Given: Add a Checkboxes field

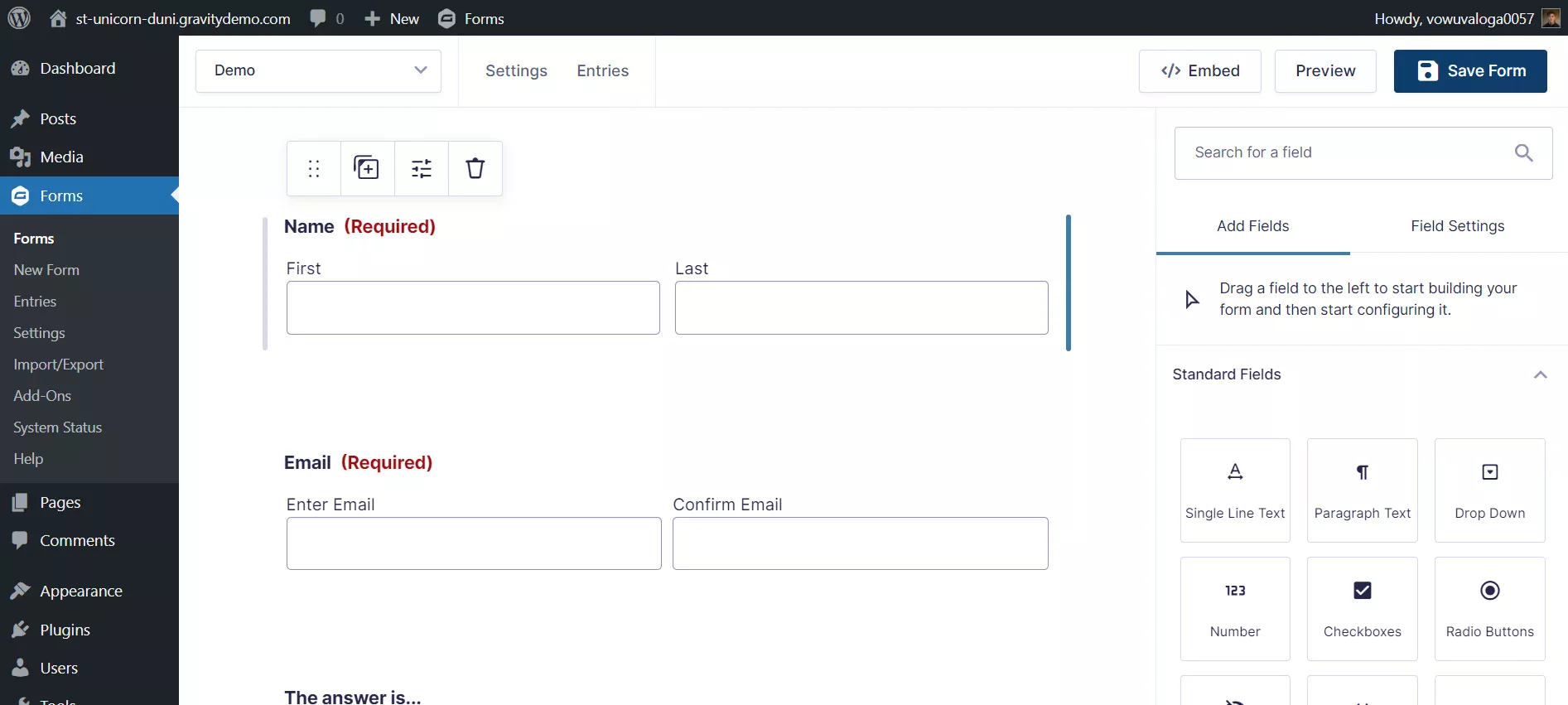Looking at the screenshot, I should point(1362,609).
